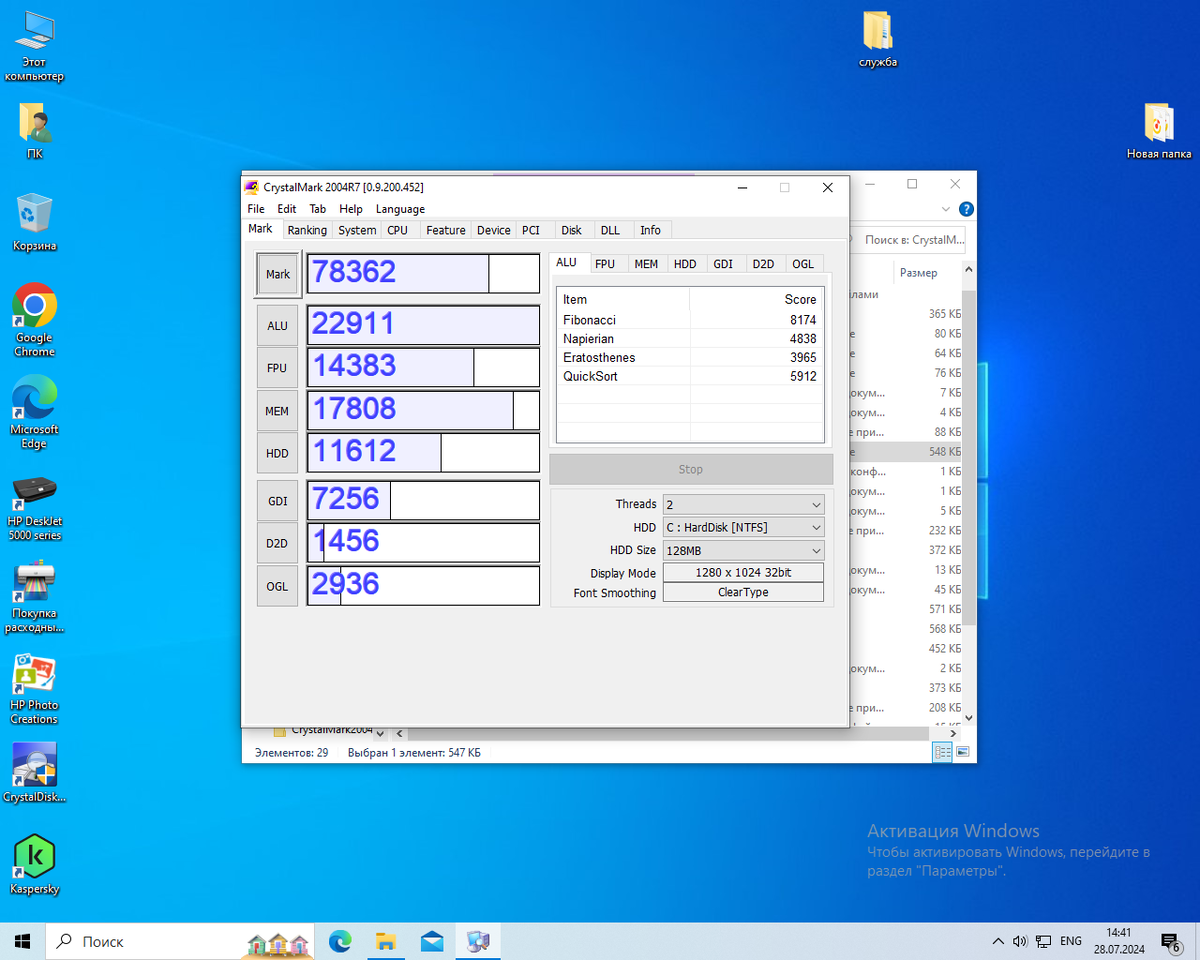Open HP DeskJet 5000 series shortcut
Image resolution: width=1200 pixels, height=960 pixels.
(x=34, y=506)
